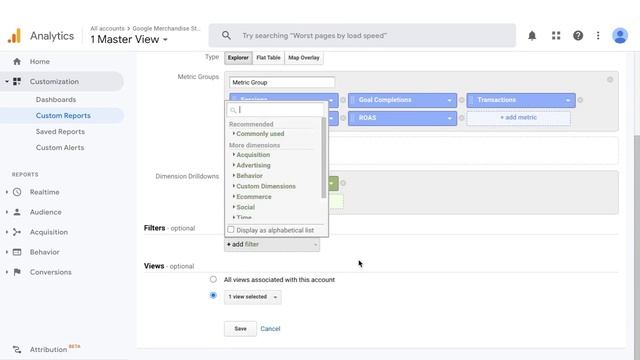The width and height of the screenshot is (640, 360).
Task: Open the Google apps grid icon
Action: (556, 36)
